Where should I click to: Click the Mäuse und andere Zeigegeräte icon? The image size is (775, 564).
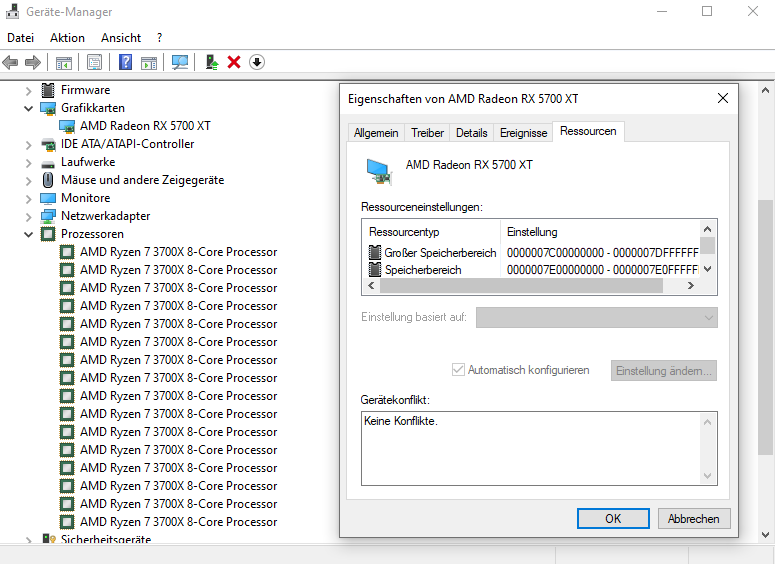pos(48,180)
